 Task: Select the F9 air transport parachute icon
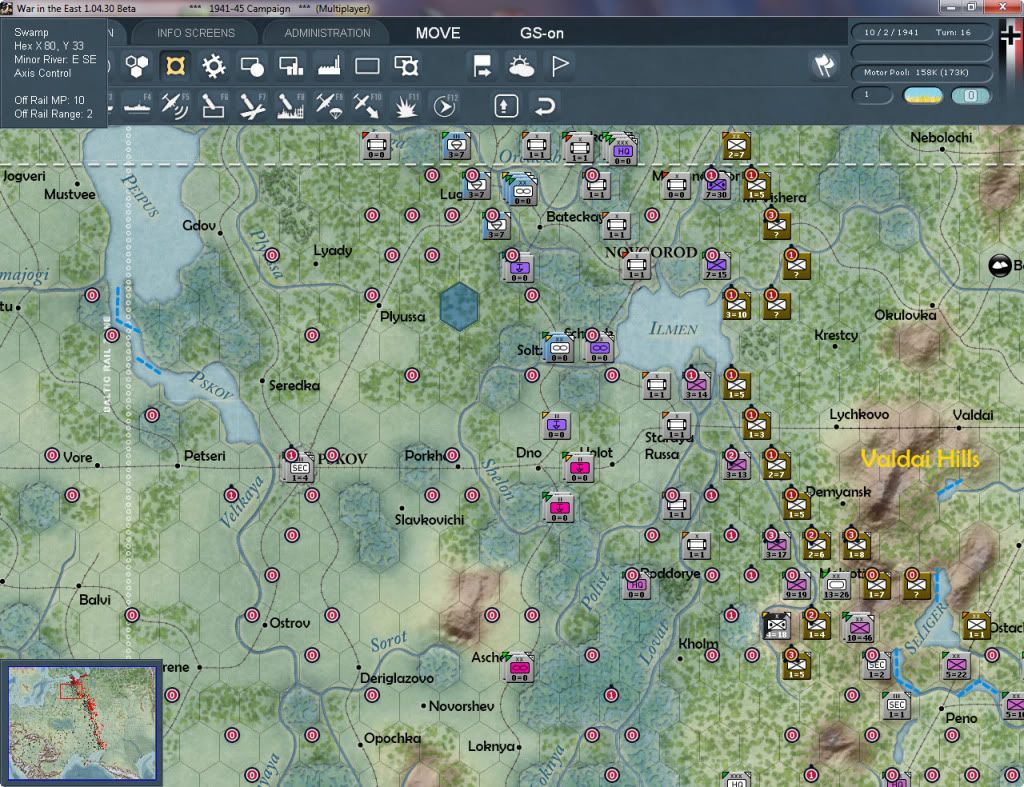(x=329, y=106)
